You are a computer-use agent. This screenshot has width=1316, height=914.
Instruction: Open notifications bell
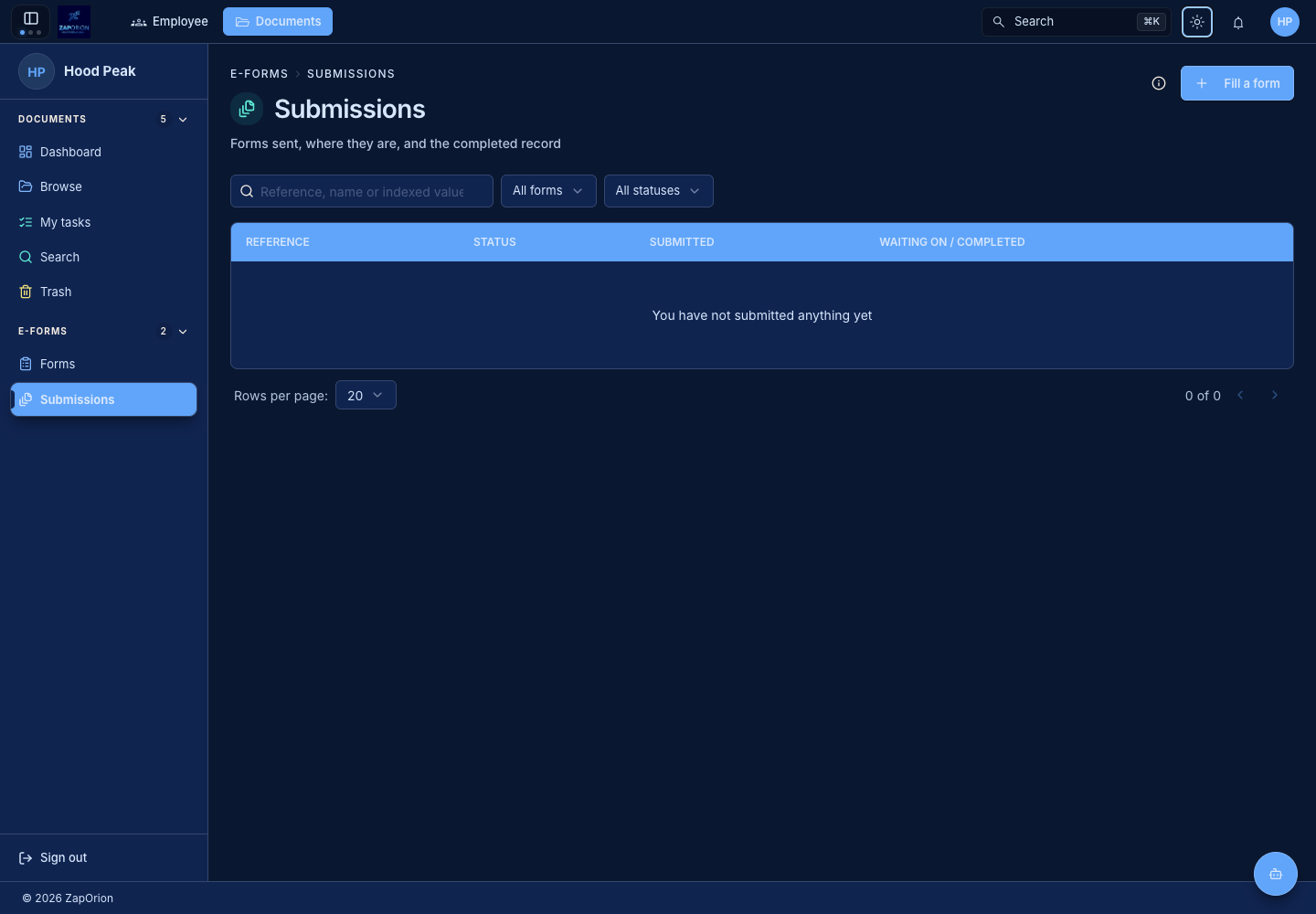pyautogui.click(x=1238, y=22)
